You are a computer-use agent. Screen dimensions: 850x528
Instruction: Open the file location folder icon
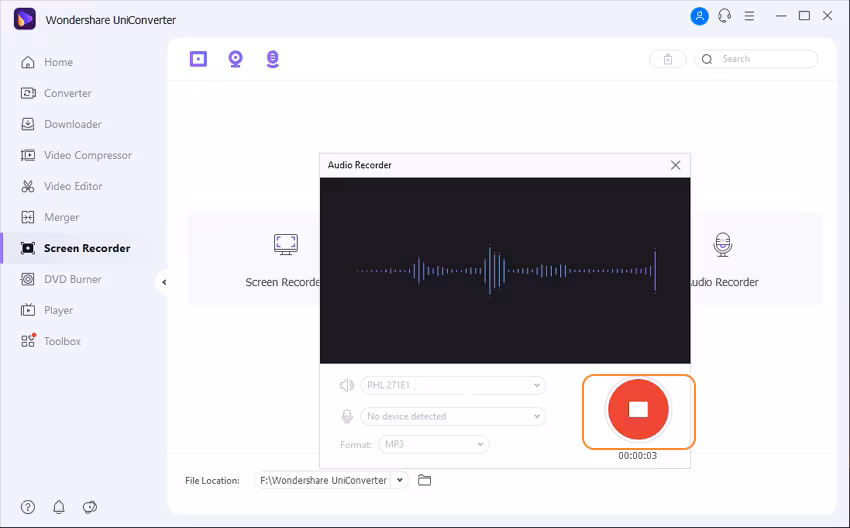click(x=424, y=480)
